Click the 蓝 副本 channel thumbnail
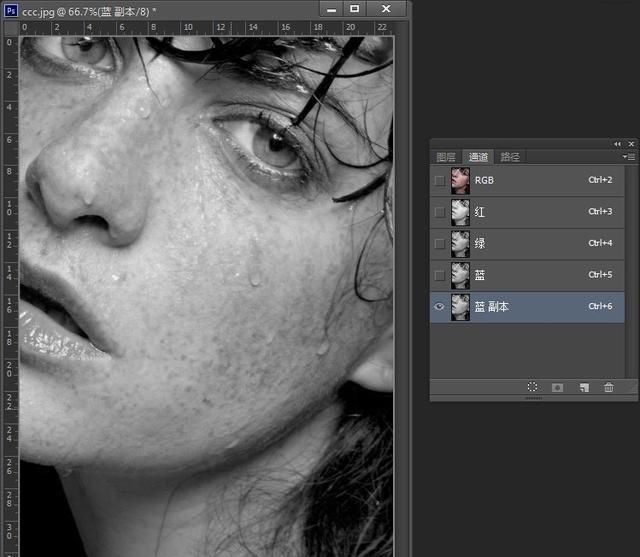The width and height of the screenshot is (640, 557). [x=460, y=307]
